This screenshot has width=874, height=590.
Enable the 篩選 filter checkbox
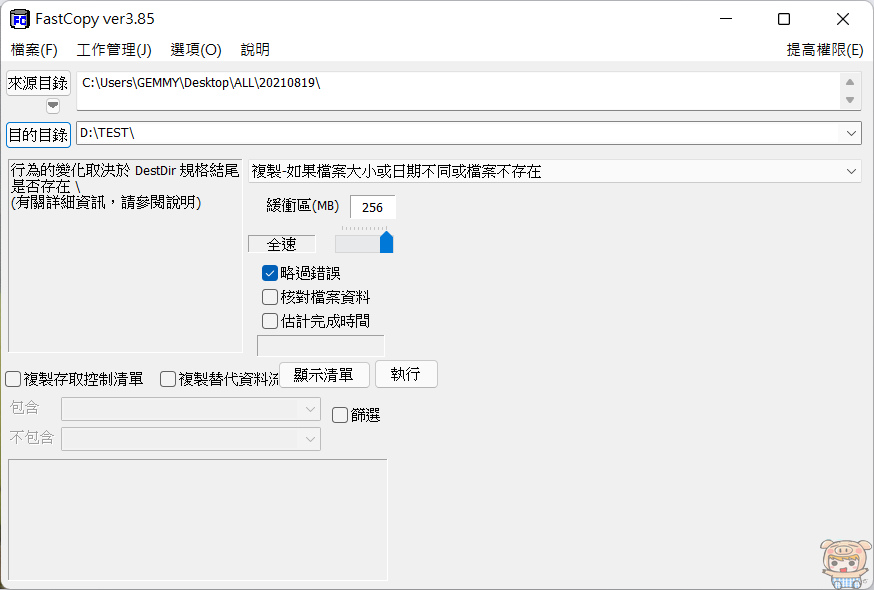pyautogui.click(x=339, y=415)
